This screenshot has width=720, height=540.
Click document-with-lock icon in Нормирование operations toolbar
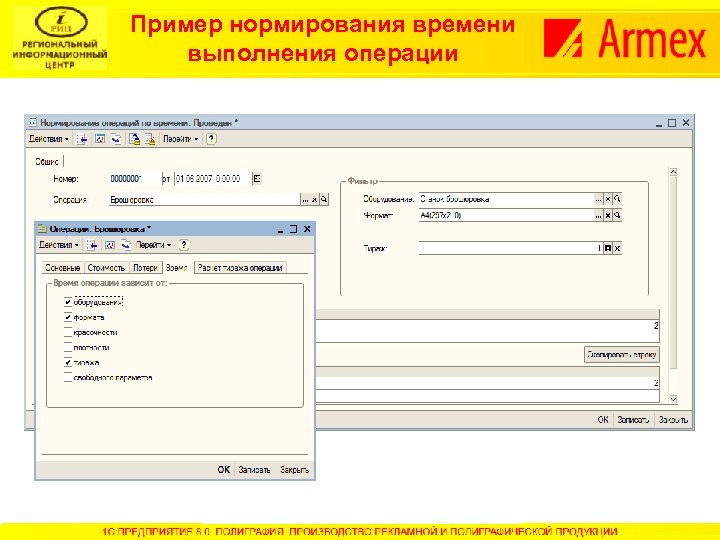coord(134,139)
